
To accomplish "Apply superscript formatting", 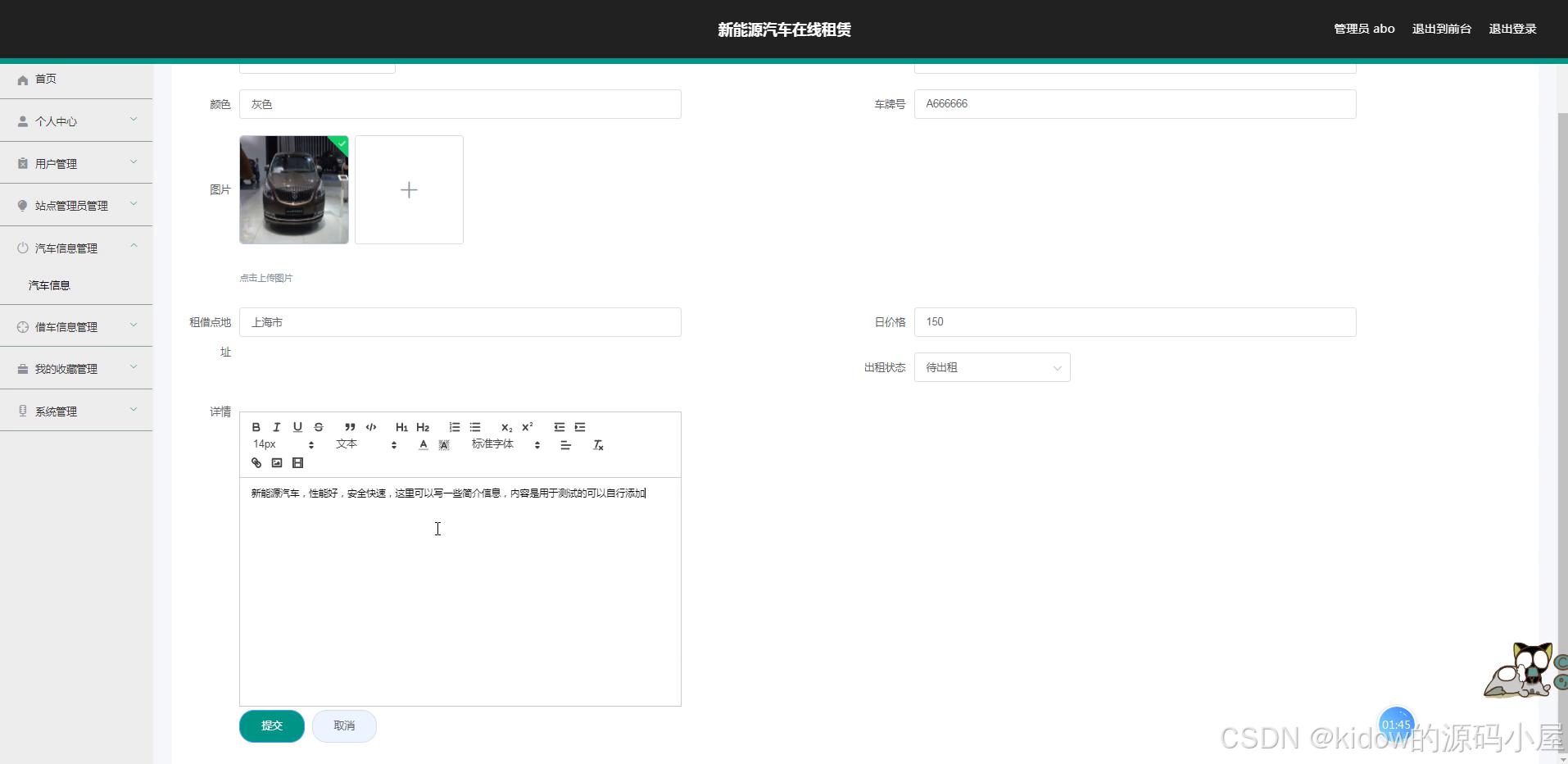I will pos(528,427).
